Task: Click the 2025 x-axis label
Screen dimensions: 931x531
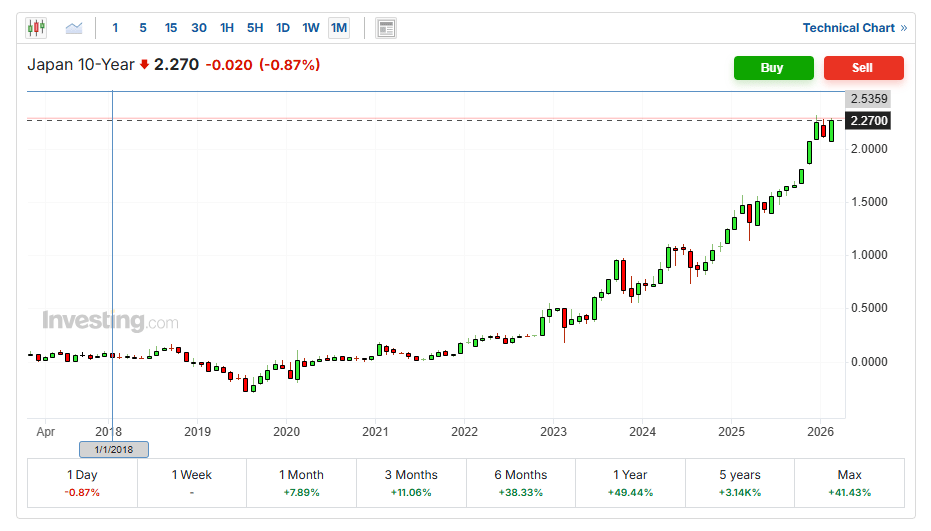Action: point(732,432)
